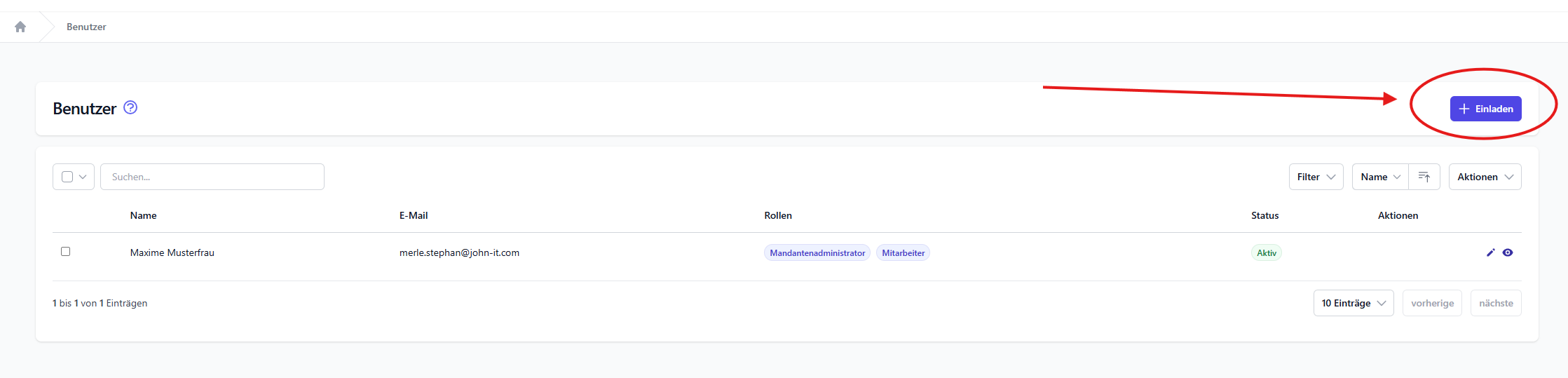
Task: Open help for Benutzer via question mark icon
Action: [x=130, y=107]
